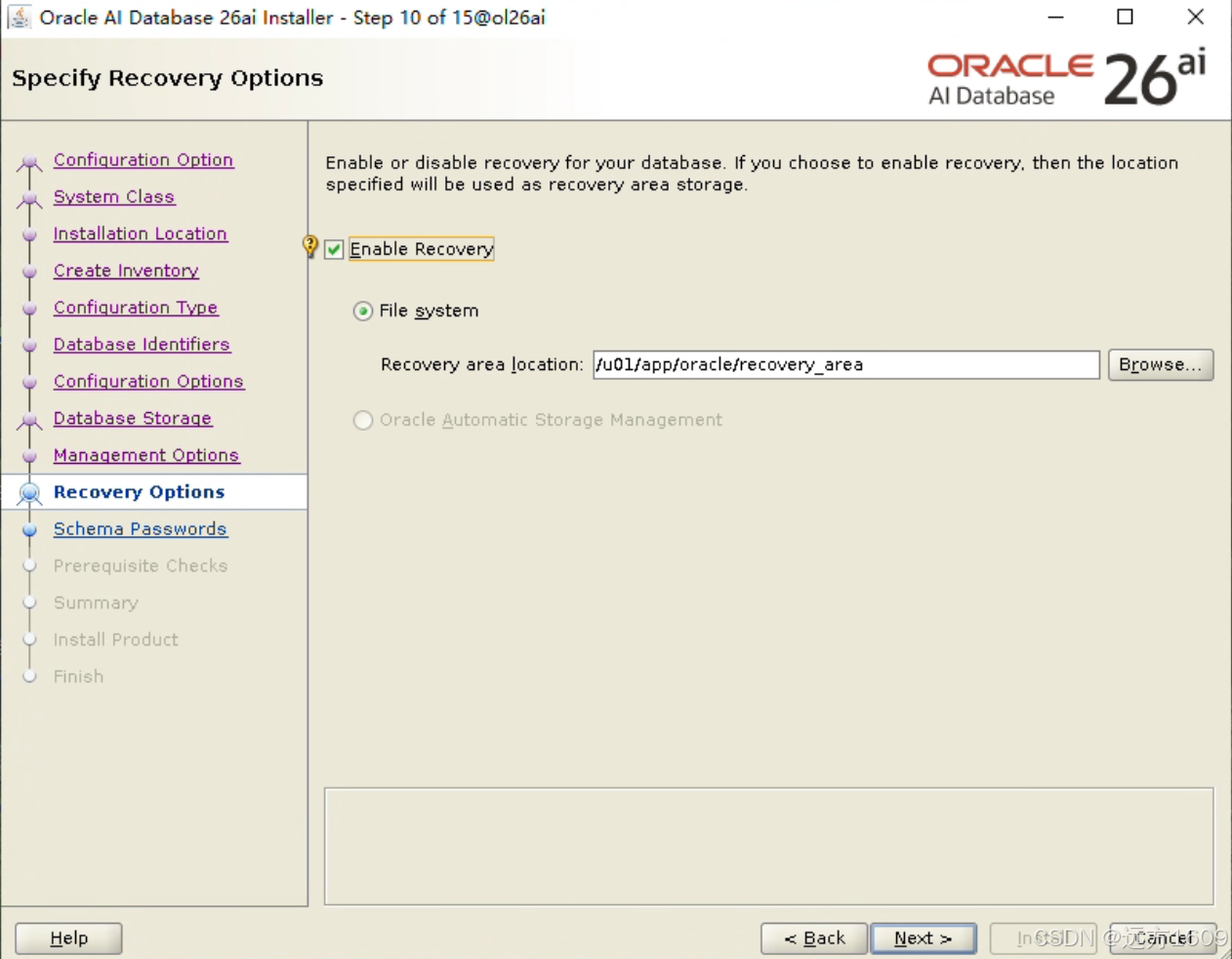
Task: Click the System Class step marker icon
Action: (x=29, y=198)
